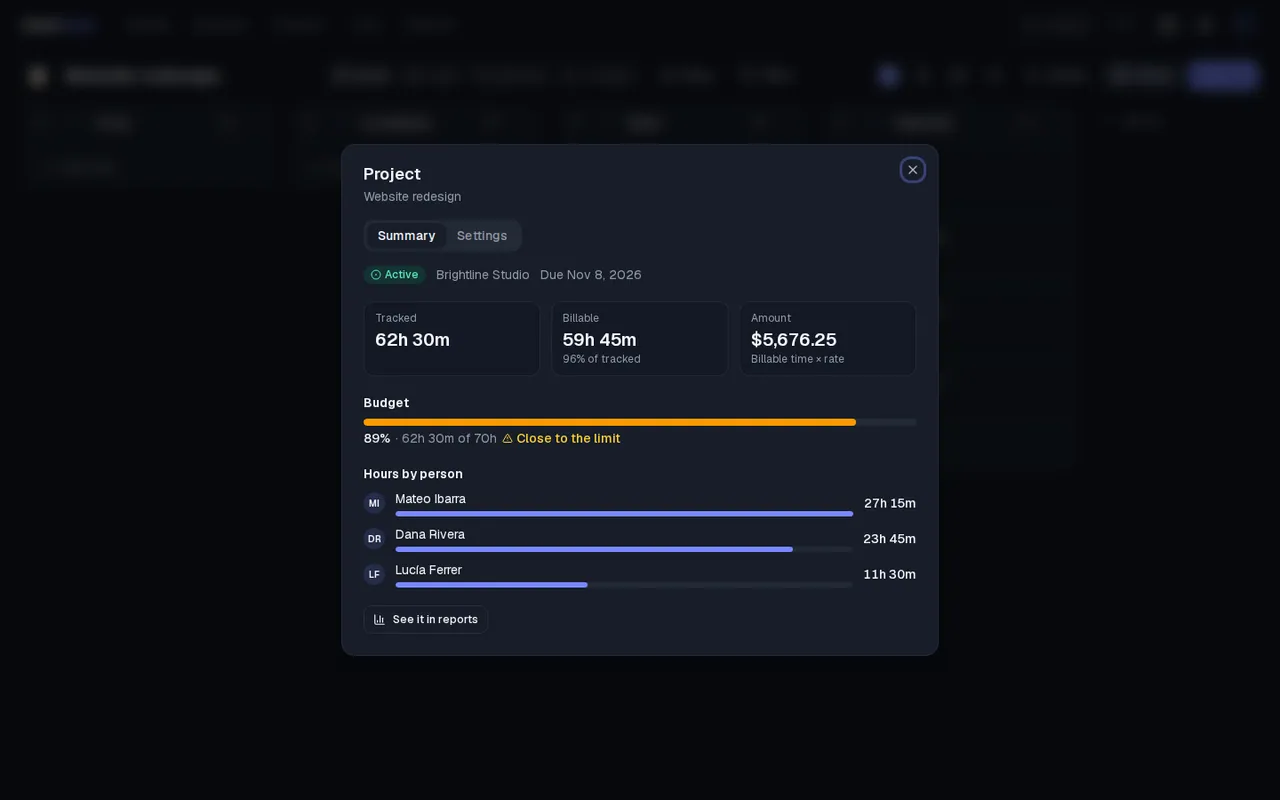This screenshot has width=1280, height=800.
Task: Click the due date Nov 8, 2026
Action: [x=591, y=275]
